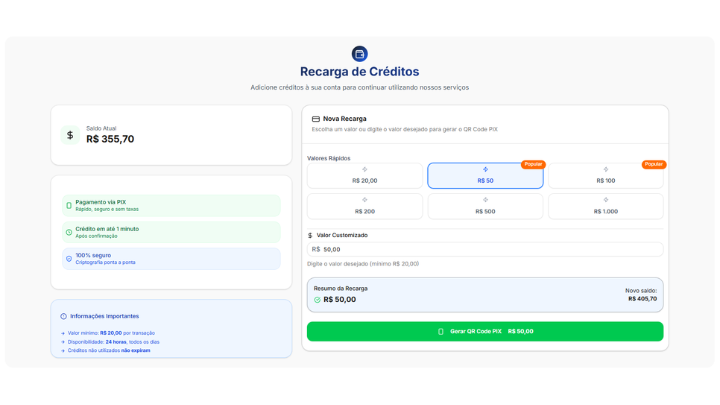Click the Popular badge on R$ 50
The height and width of the screenshot is (405, 720).
(x=533, y=164)
